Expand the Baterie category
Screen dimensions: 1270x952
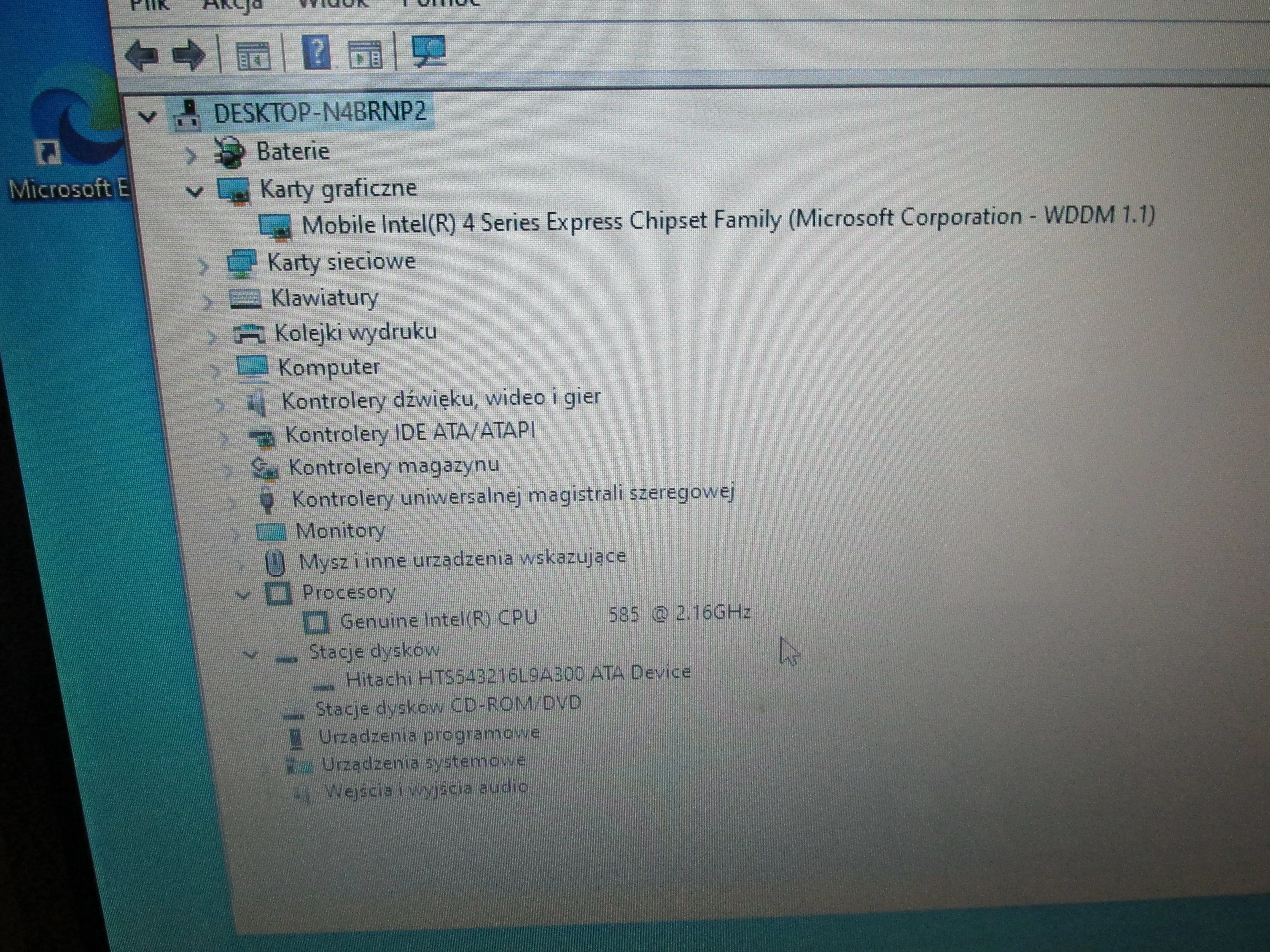[191, 156]
